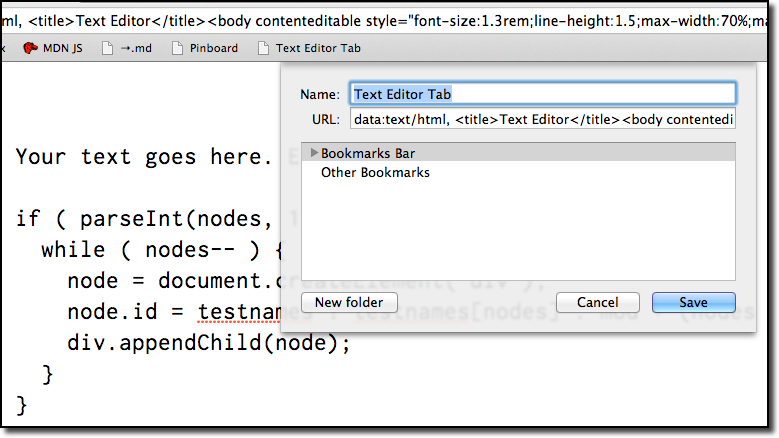Open the MDN JS bookmark

click(53, 48)
